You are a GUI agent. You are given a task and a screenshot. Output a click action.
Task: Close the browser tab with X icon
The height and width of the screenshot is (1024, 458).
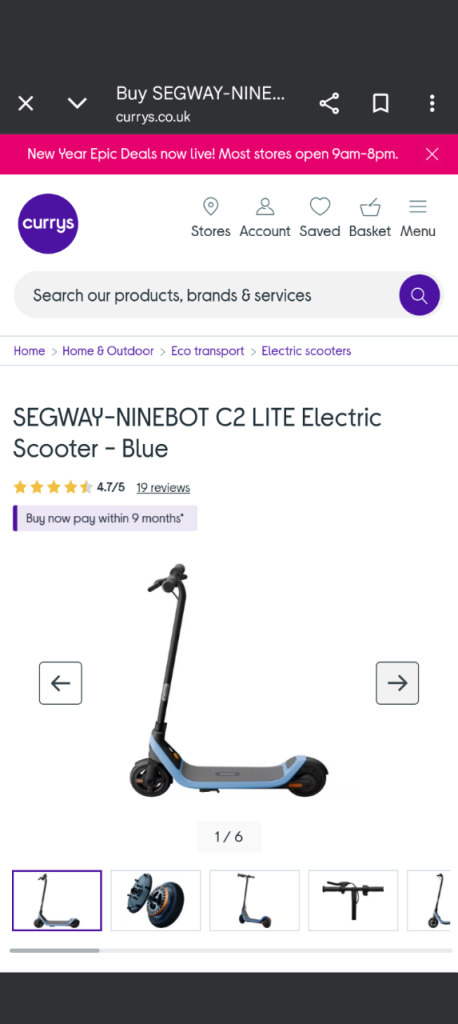click(25, 103)
